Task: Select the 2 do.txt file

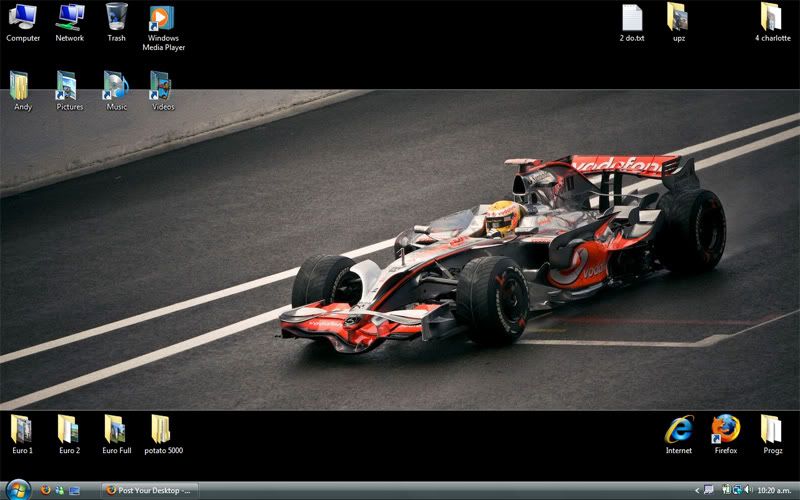Action: 632,18
